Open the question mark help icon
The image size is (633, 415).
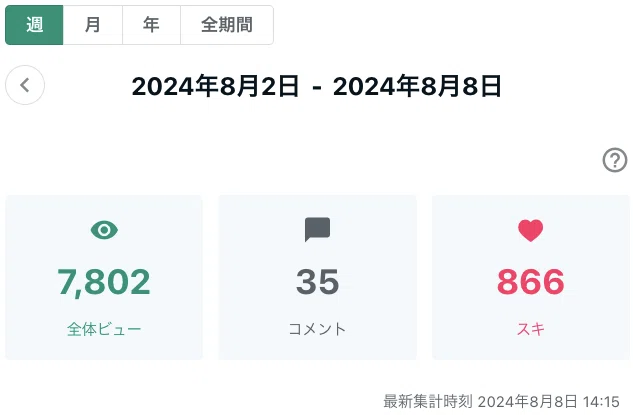pos(615,160)
